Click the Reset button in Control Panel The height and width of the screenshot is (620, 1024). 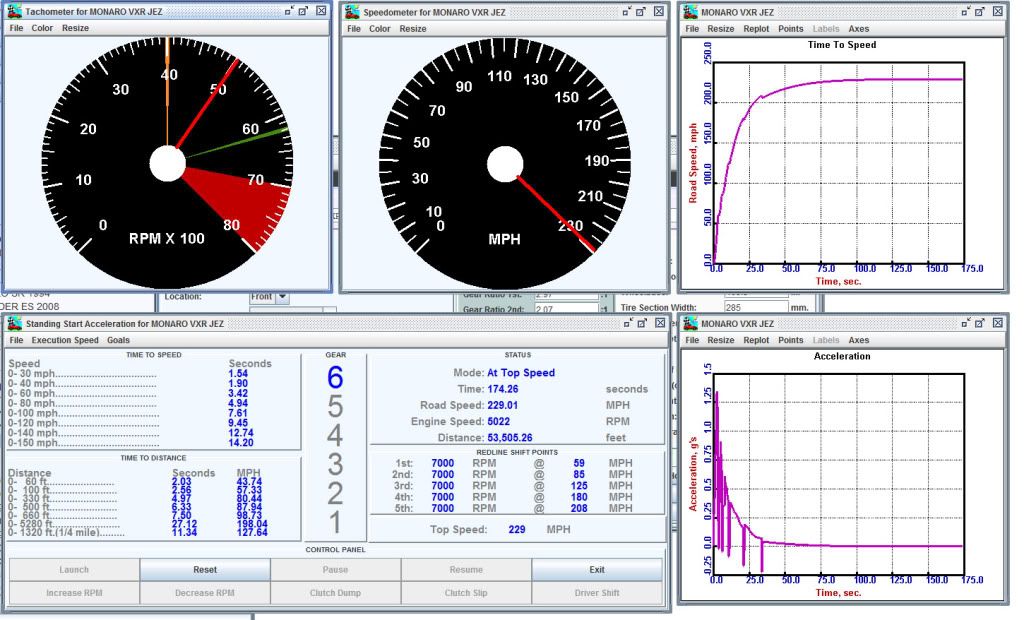(x=205, y=570)
